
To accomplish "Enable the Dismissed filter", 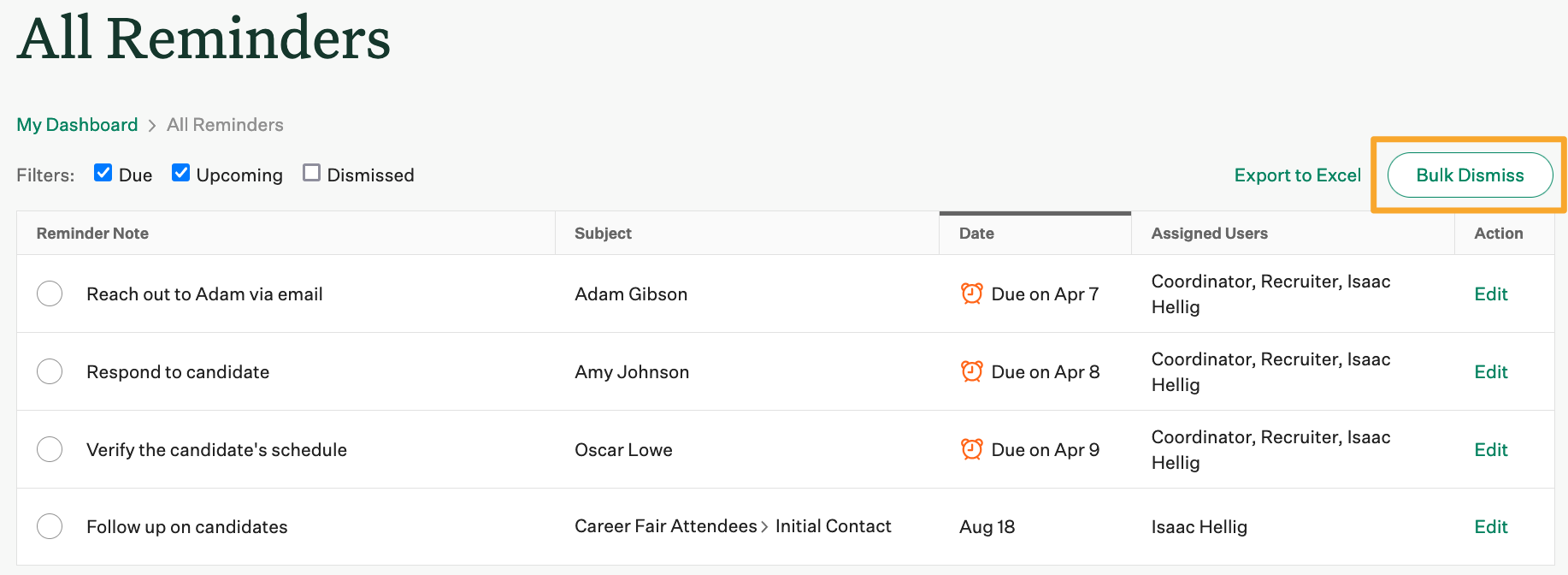I will (x=311, y=172).
